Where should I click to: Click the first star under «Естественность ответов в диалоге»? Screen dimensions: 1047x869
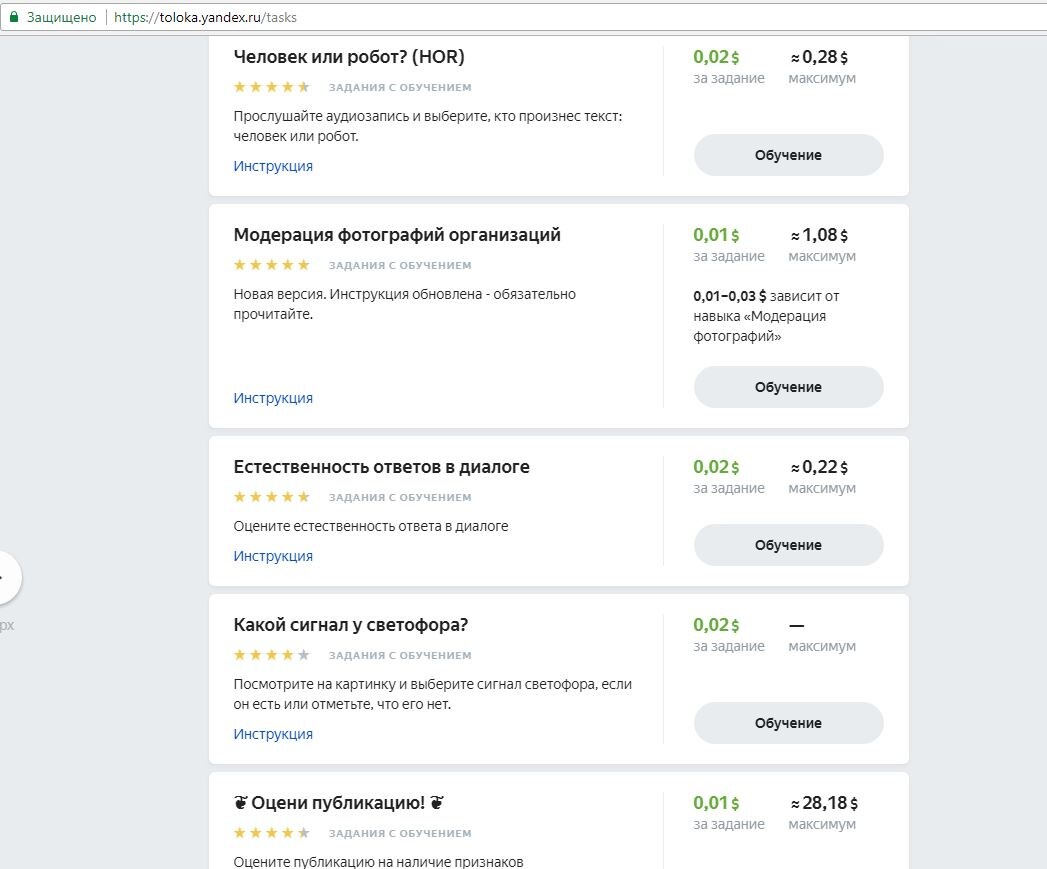tap(238, 496)
